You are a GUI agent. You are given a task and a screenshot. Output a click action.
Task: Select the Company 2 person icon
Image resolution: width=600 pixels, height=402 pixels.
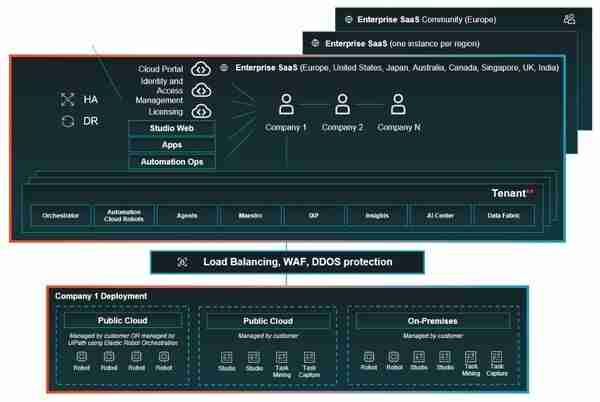point(342,104)
